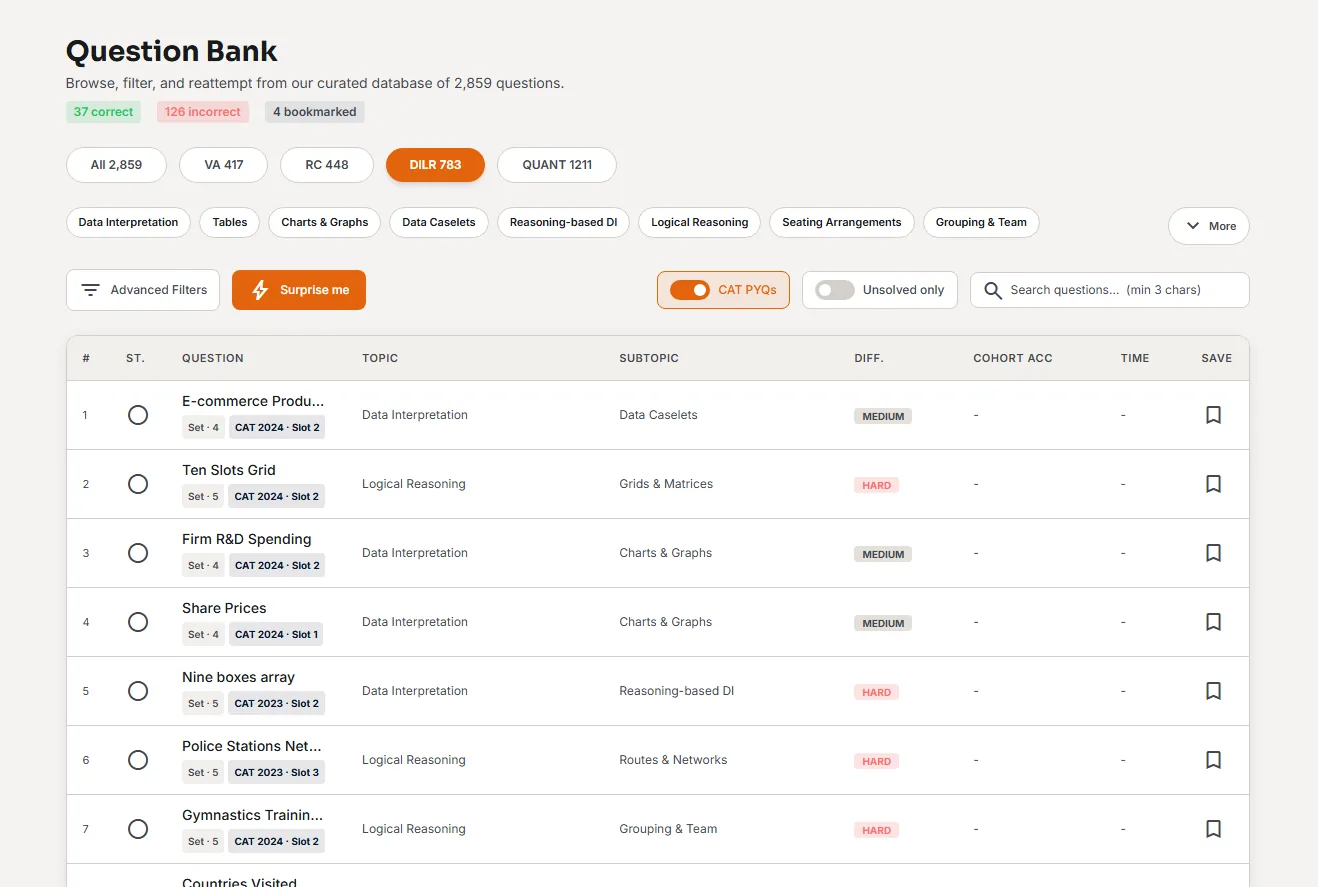Open Advanced Filters
The height and width of the screenshot is (887, 1318).
143,290
